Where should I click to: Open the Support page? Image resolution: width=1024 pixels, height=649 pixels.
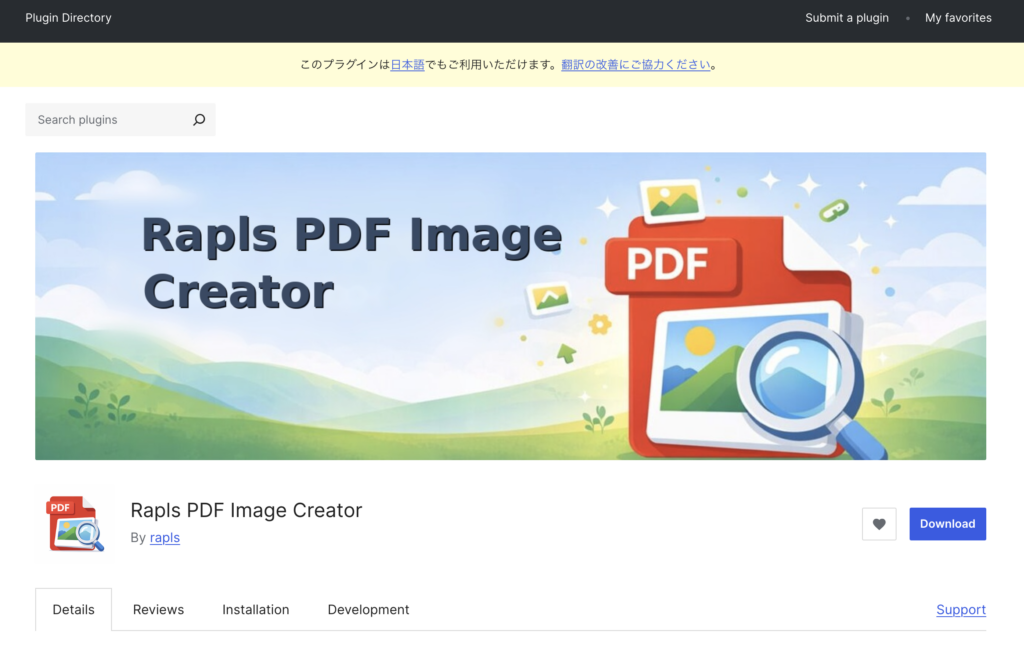click(x=960, y=609)
